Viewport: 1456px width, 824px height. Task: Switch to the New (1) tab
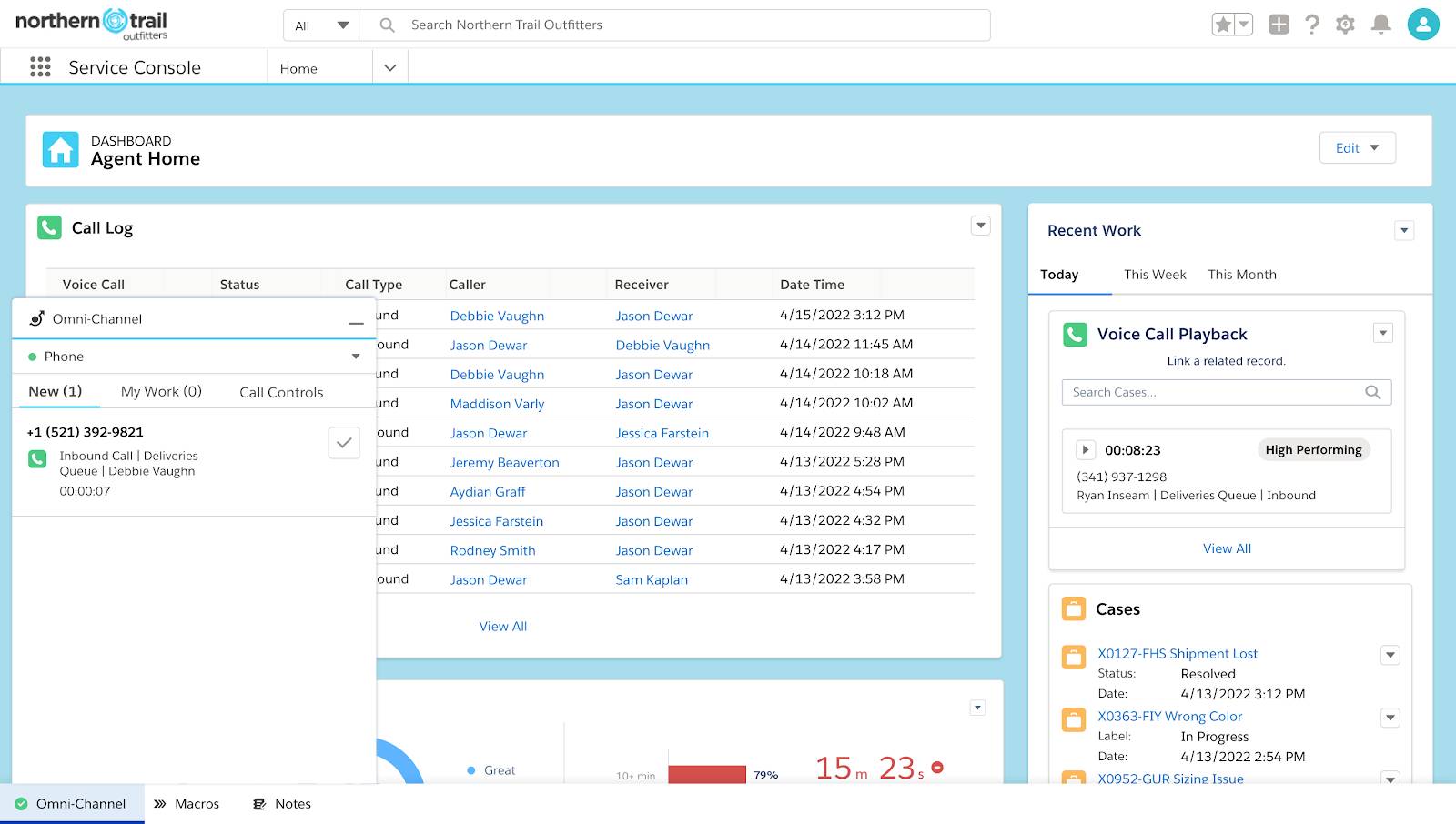pos(55,391)
